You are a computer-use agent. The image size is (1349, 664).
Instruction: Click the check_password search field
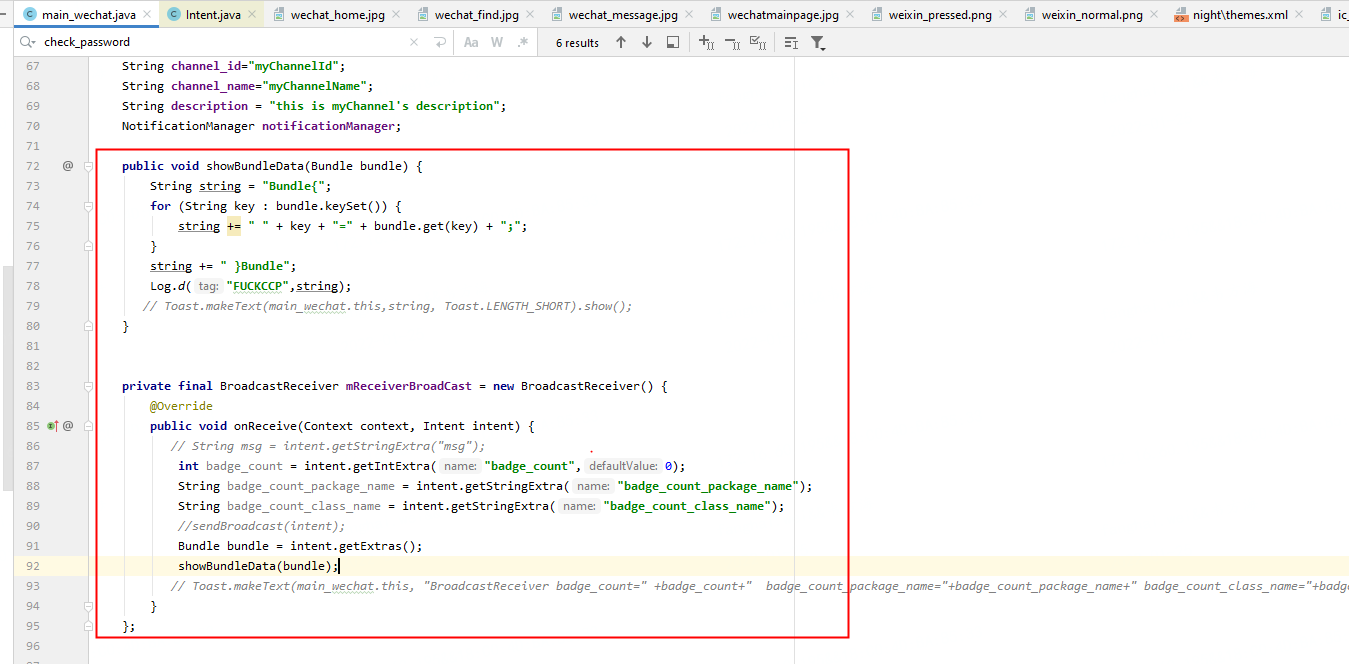[220, 42]
